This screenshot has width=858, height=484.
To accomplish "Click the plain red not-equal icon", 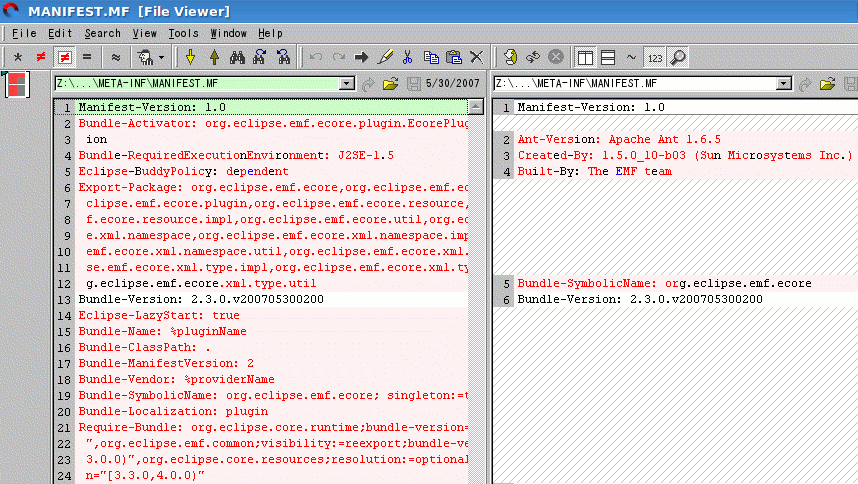I will [41, 57].
